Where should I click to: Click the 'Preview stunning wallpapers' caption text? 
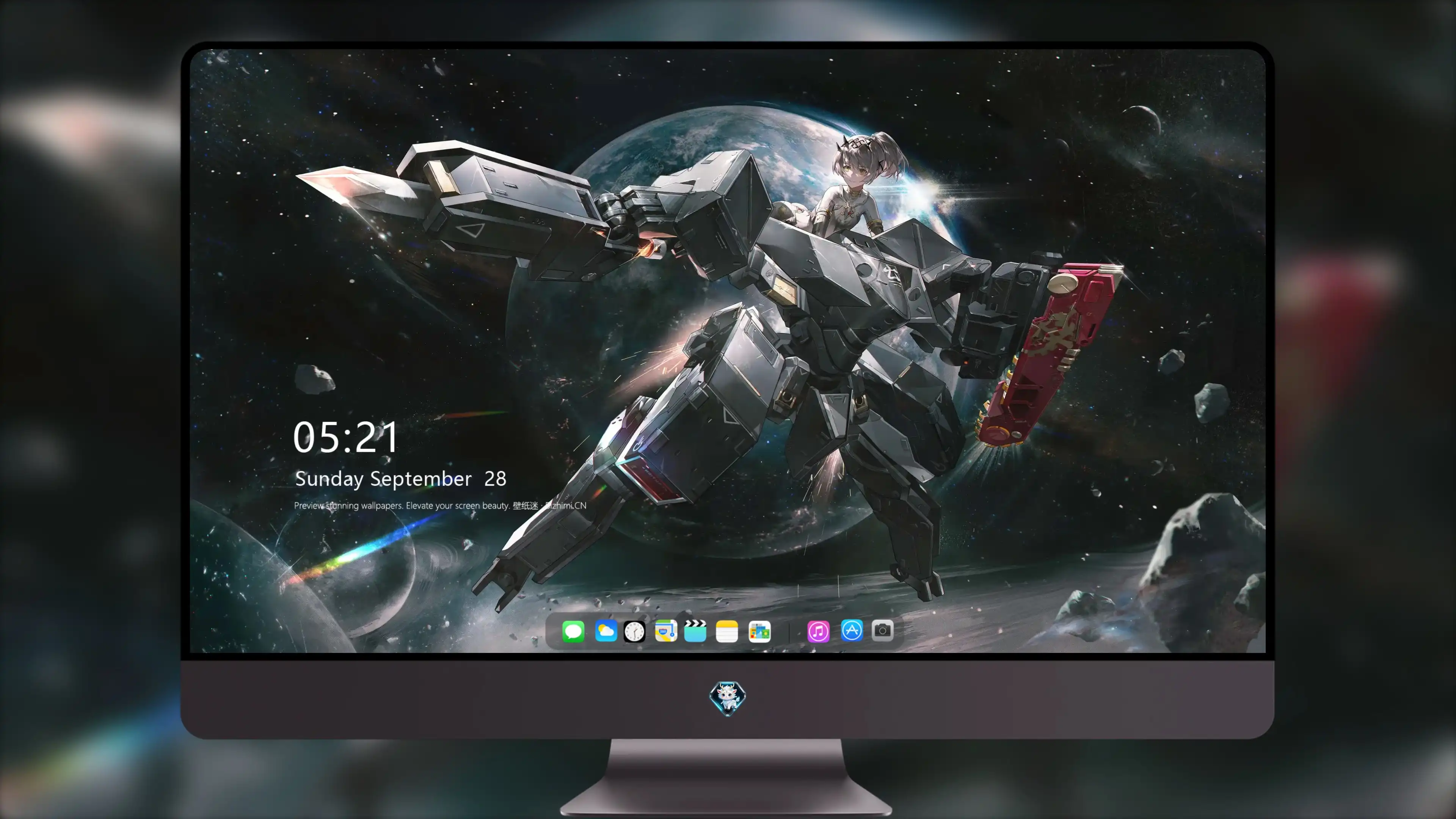(x=440, y=505)
